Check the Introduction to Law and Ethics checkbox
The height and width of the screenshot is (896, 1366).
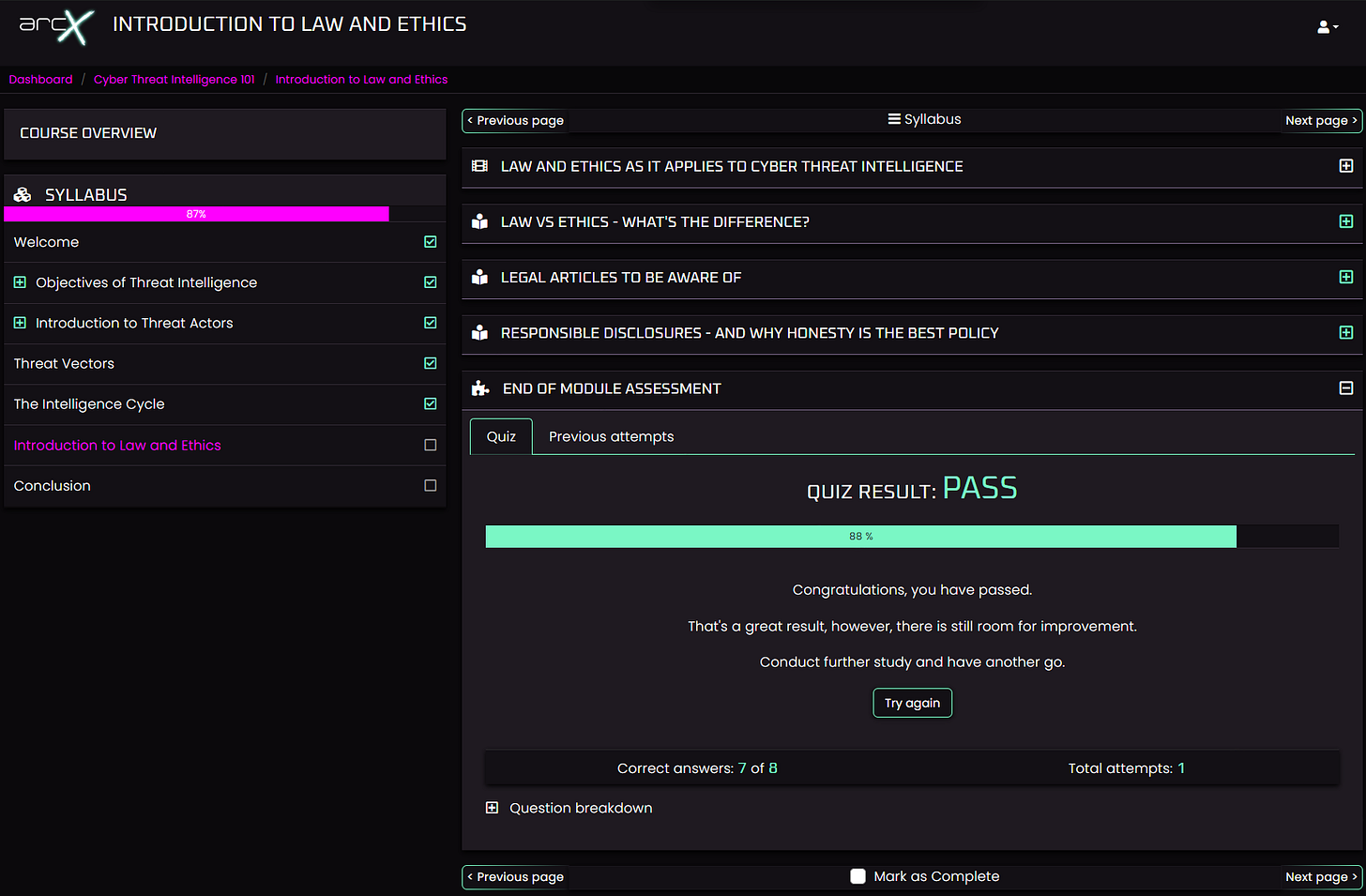(x=430, y=445)
